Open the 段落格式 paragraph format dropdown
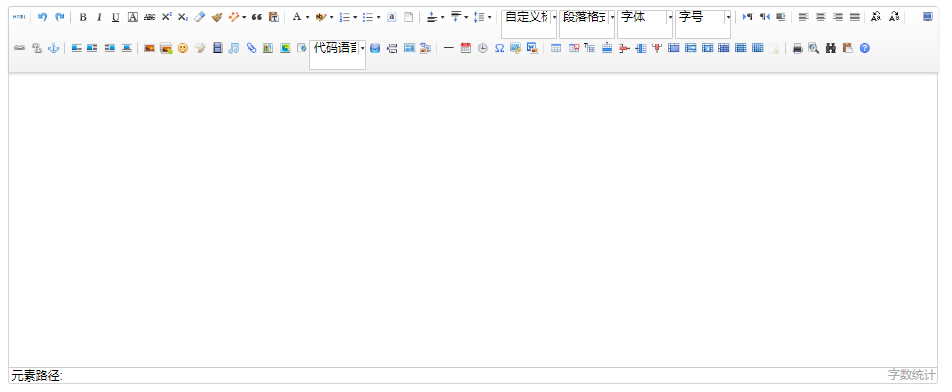This screenshot has width=952, height=392. click(x=587, y=24)
